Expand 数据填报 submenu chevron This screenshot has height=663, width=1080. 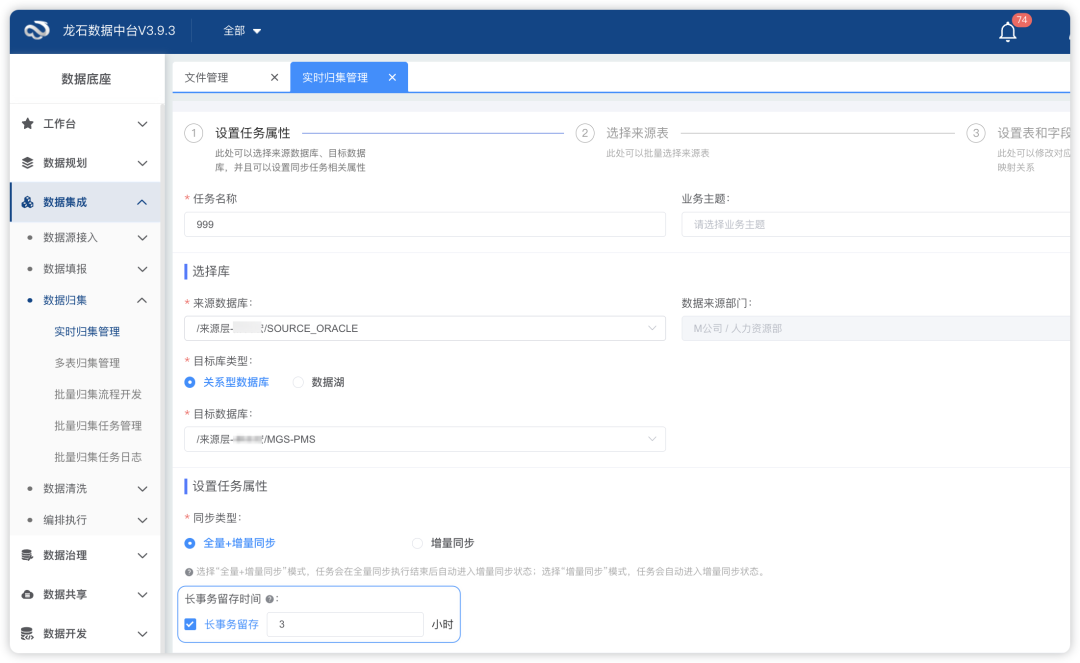point(142,269)
